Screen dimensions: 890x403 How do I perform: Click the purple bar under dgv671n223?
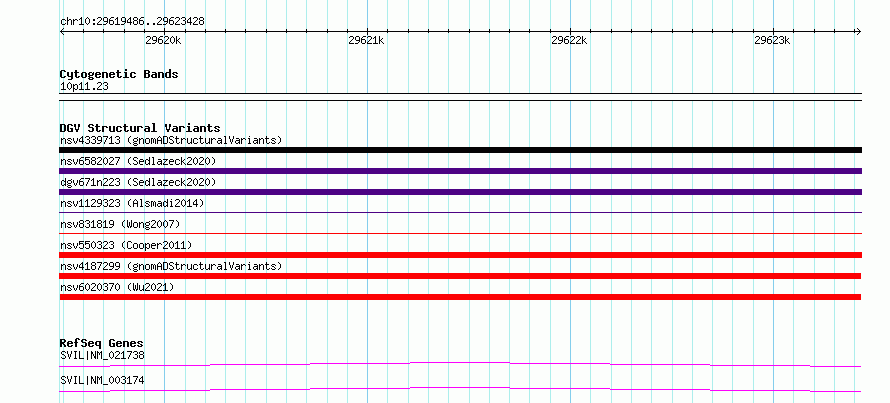pyautogui.click(x=460, y=192)
